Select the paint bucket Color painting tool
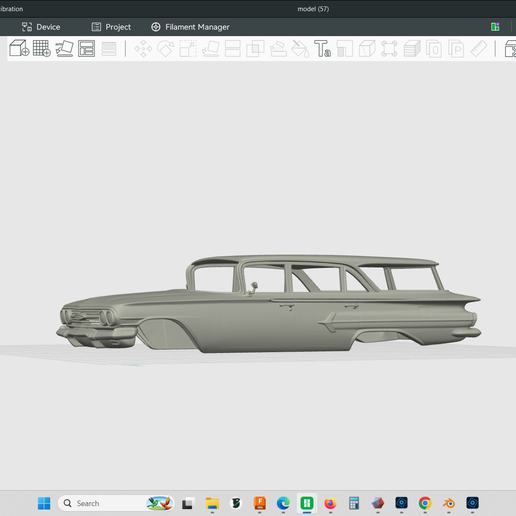 point(300,49)
